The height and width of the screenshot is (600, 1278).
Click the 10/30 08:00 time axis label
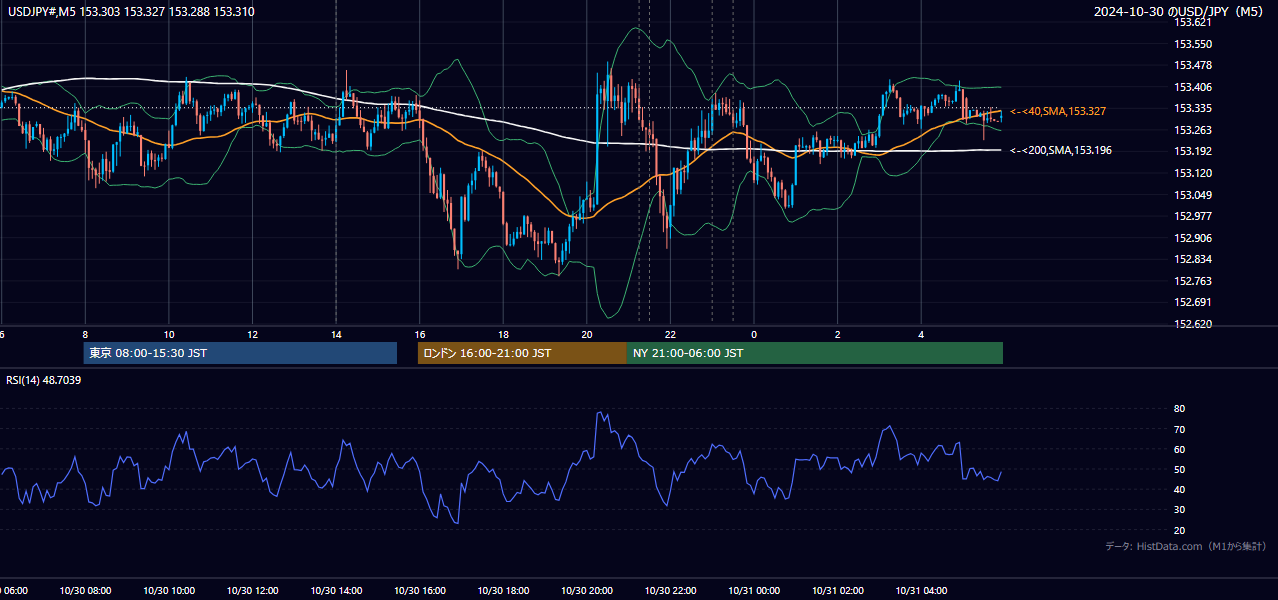(x=87, y=591)
